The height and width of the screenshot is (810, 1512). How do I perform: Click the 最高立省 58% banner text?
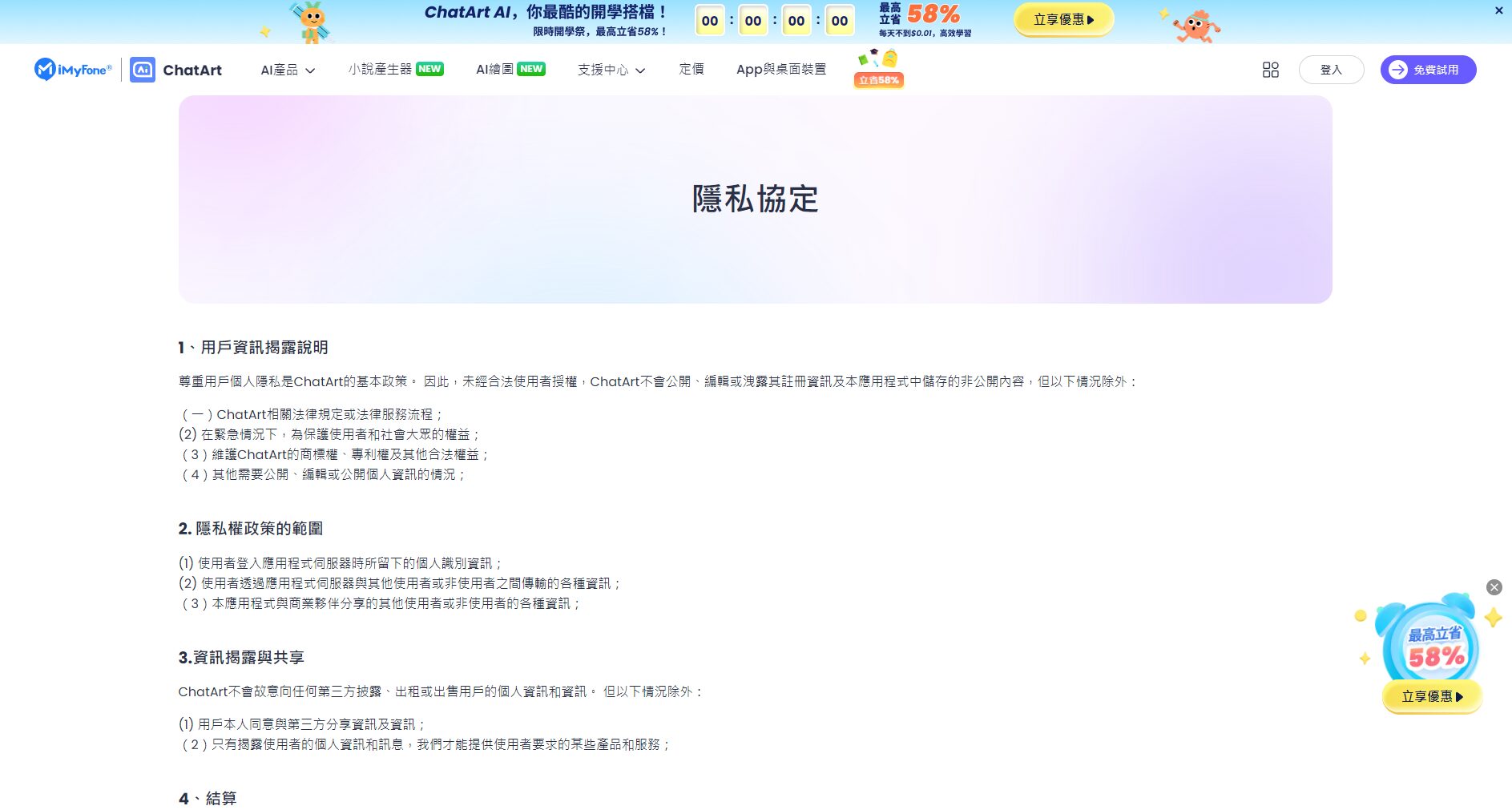921,14
